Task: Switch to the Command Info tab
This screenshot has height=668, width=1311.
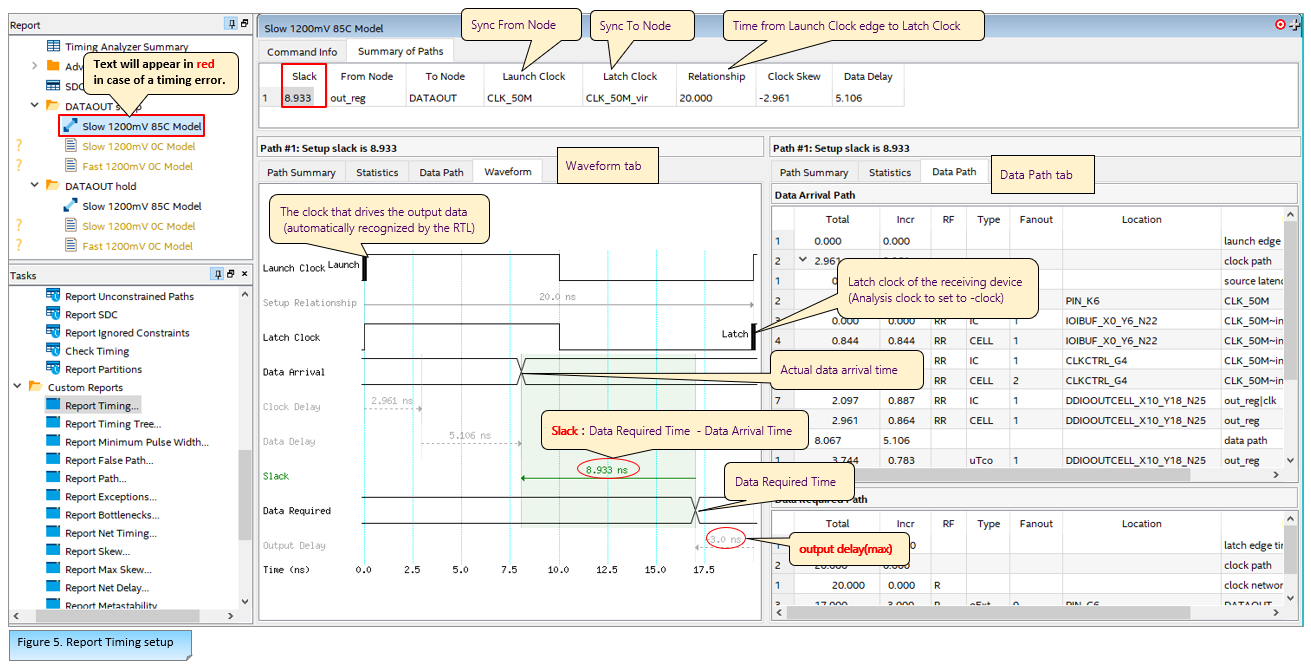Action: click(x=301, y=52)
